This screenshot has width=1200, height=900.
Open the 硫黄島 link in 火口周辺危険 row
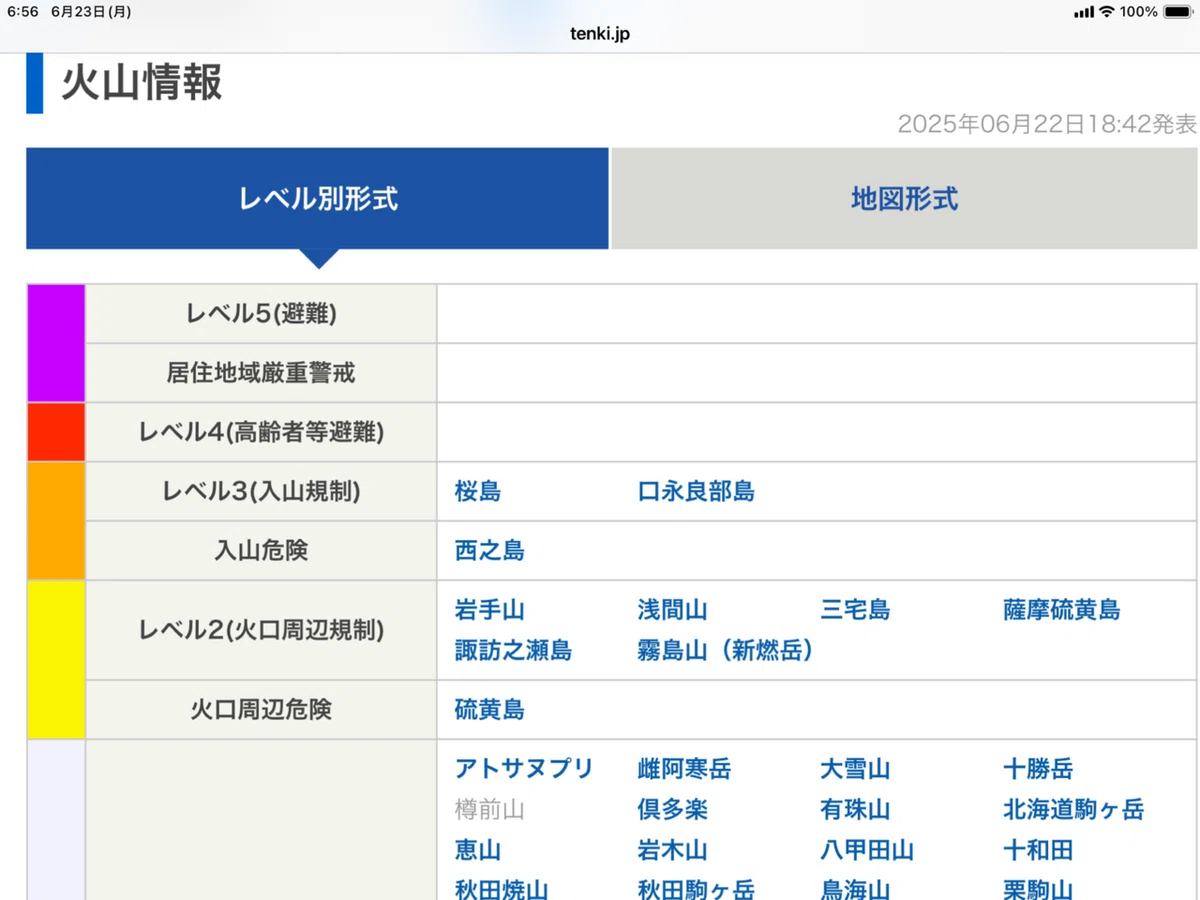point(490,710)
